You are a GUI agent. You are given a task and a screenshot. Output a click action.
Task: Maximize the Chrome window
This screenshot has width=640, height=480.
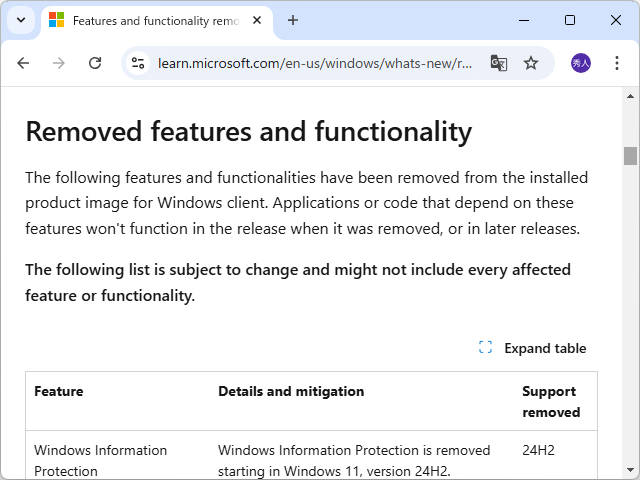[570, 20]
